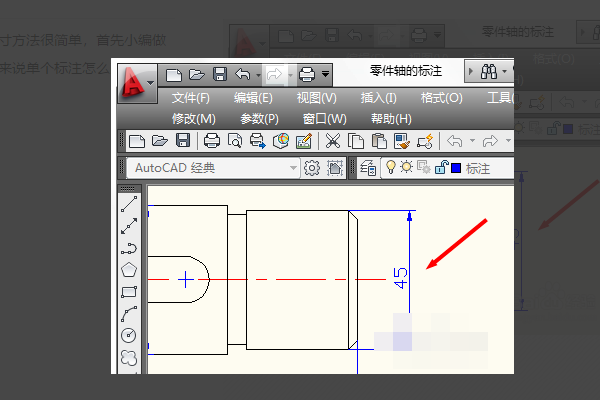
Task: Toggle the layer on/off lightbulb
Action: 391,168
